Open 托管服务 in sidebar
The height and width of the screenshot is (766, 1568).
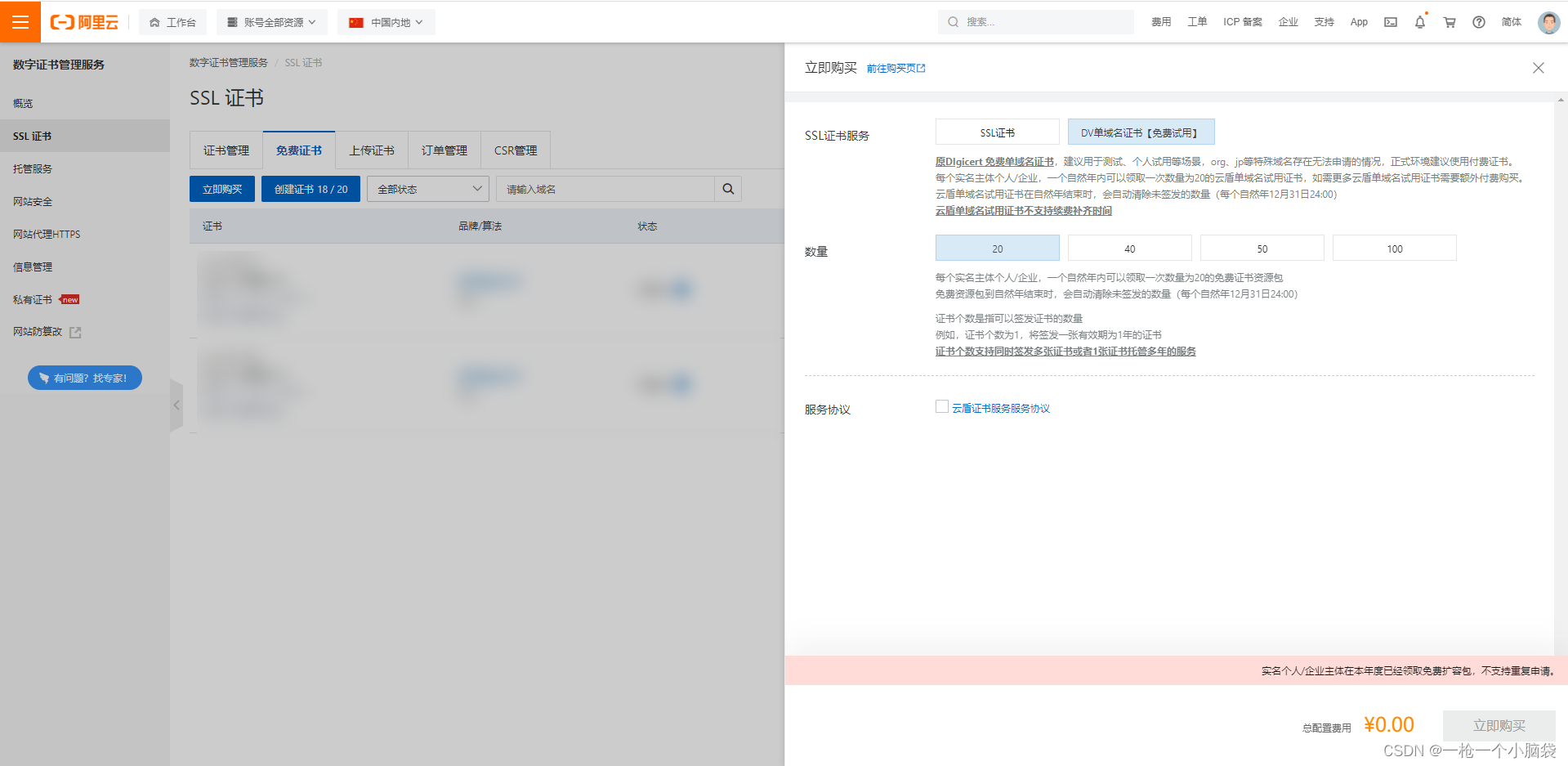[85, 168]
